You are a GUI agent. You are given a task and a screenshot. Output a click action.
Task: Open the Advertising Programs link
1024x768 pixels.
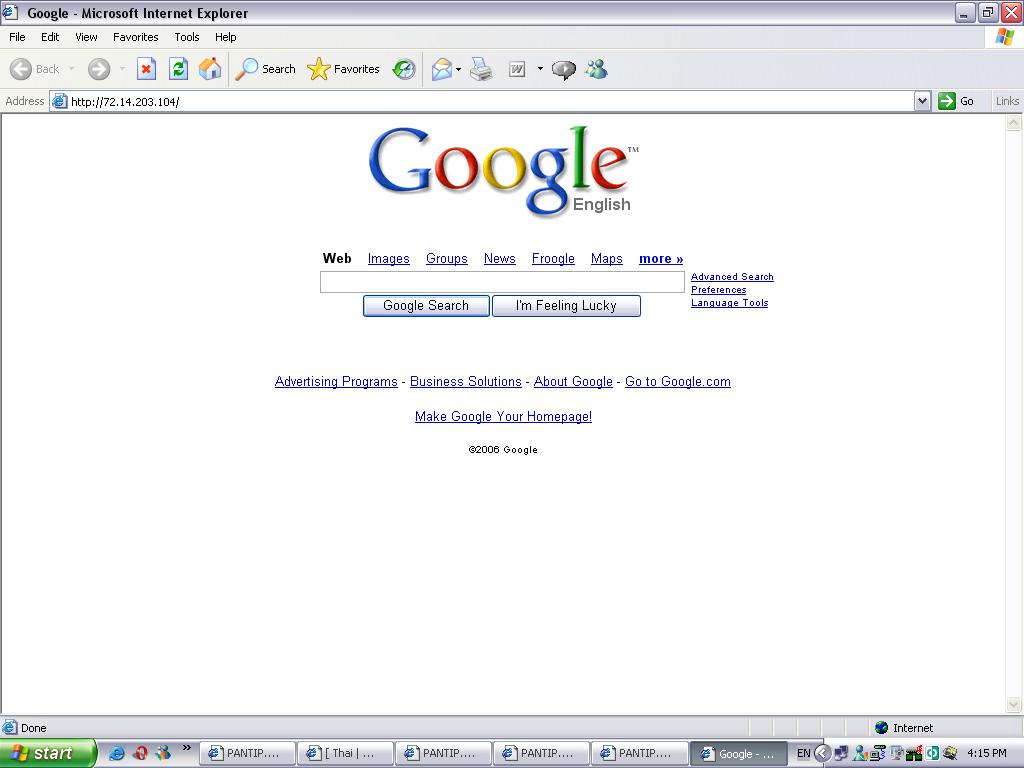coord(336,381)
